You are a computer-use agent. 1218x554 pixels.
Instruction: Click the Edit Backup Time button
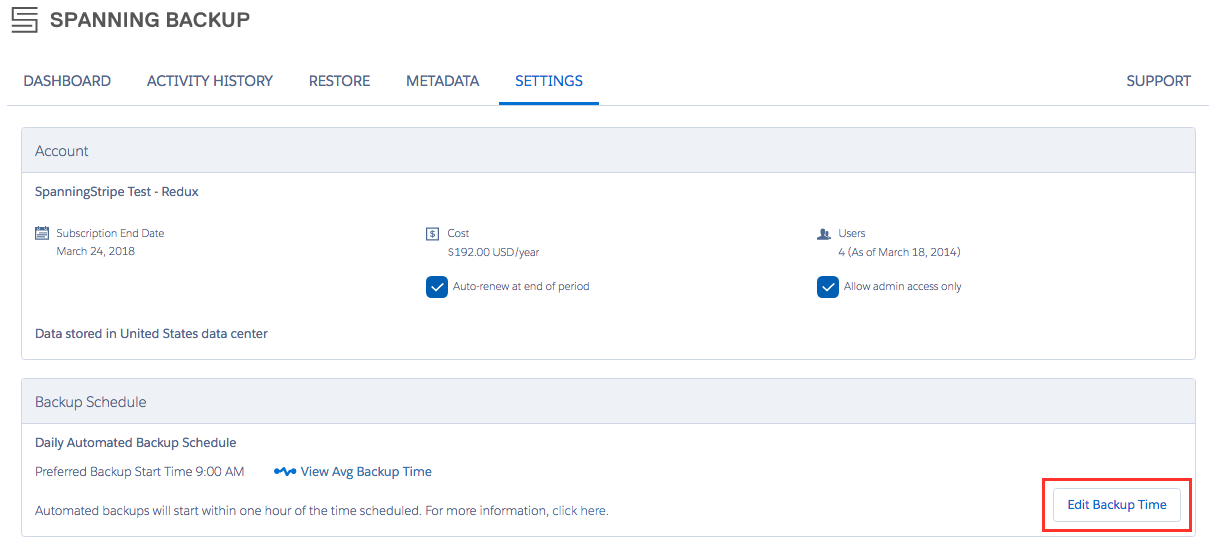click(x=1117, y=505)
